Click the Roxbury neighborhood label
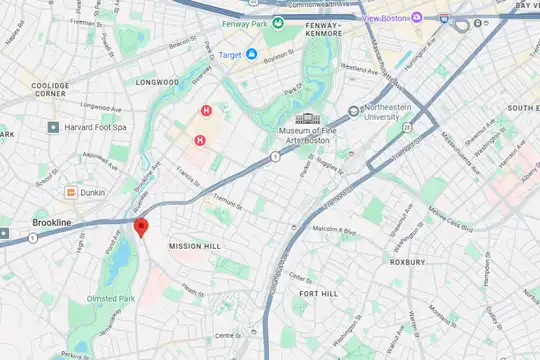This screenshot has height=360, width=540. (x=407, y=262)
